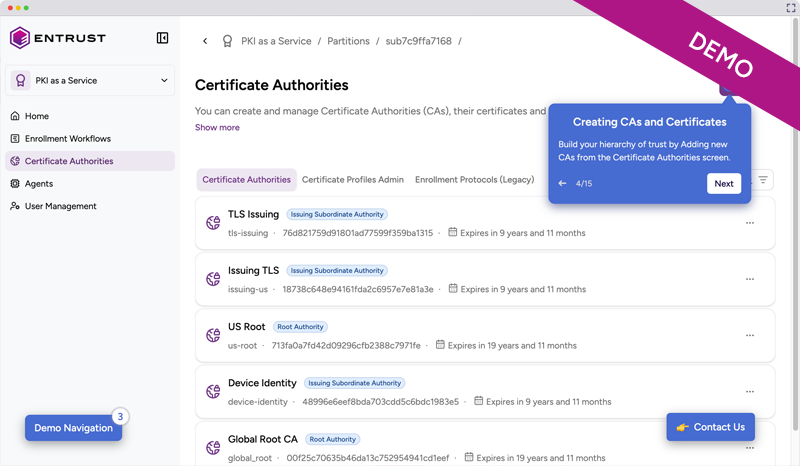
Task: Click serial 713fa0a7fd42d09296cfb2388c7971fe
Action: [x=346, y=346]
